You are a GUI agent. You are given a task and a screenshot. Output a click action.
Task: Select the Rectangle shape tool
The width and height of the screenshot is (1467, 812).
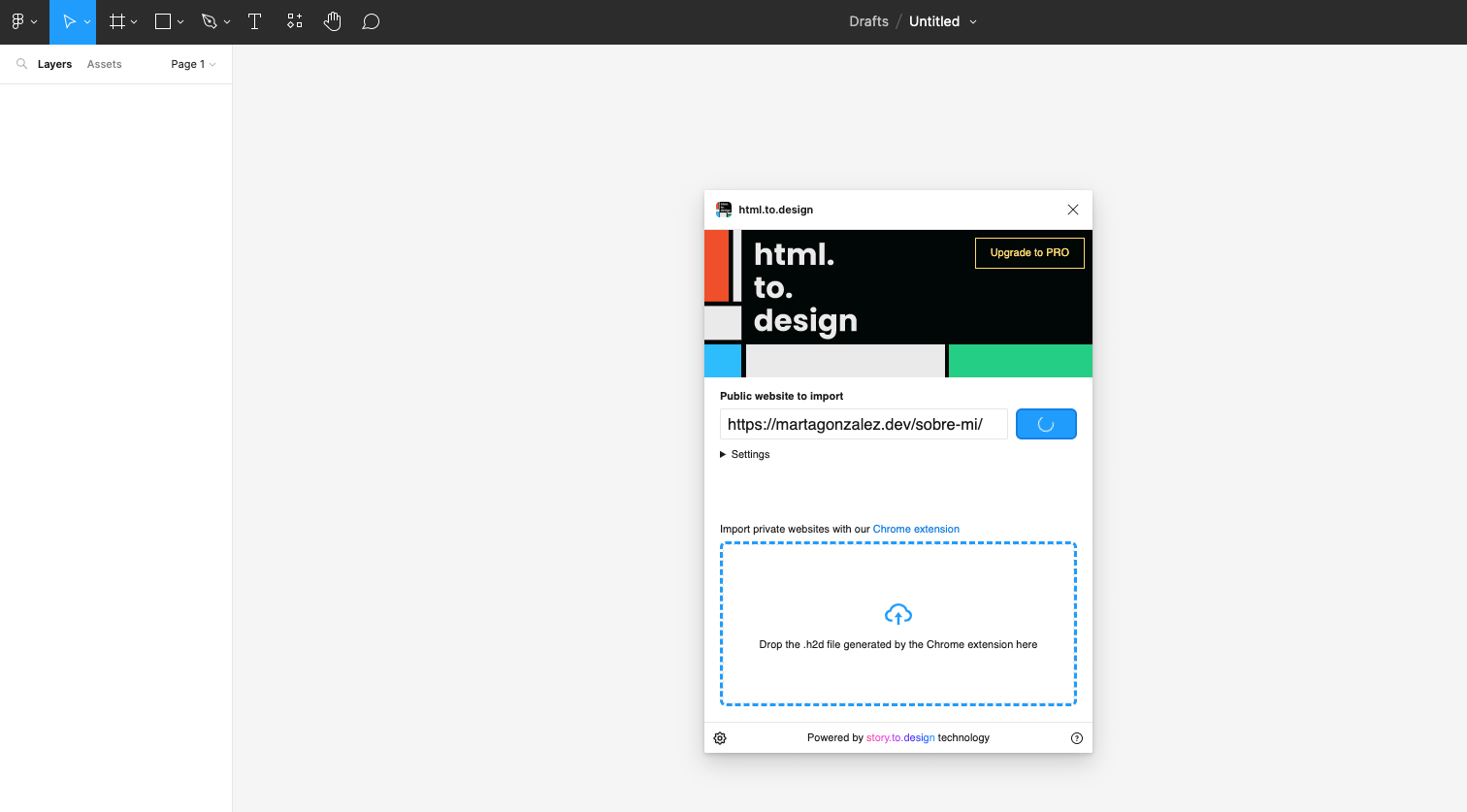click(161, 21)
